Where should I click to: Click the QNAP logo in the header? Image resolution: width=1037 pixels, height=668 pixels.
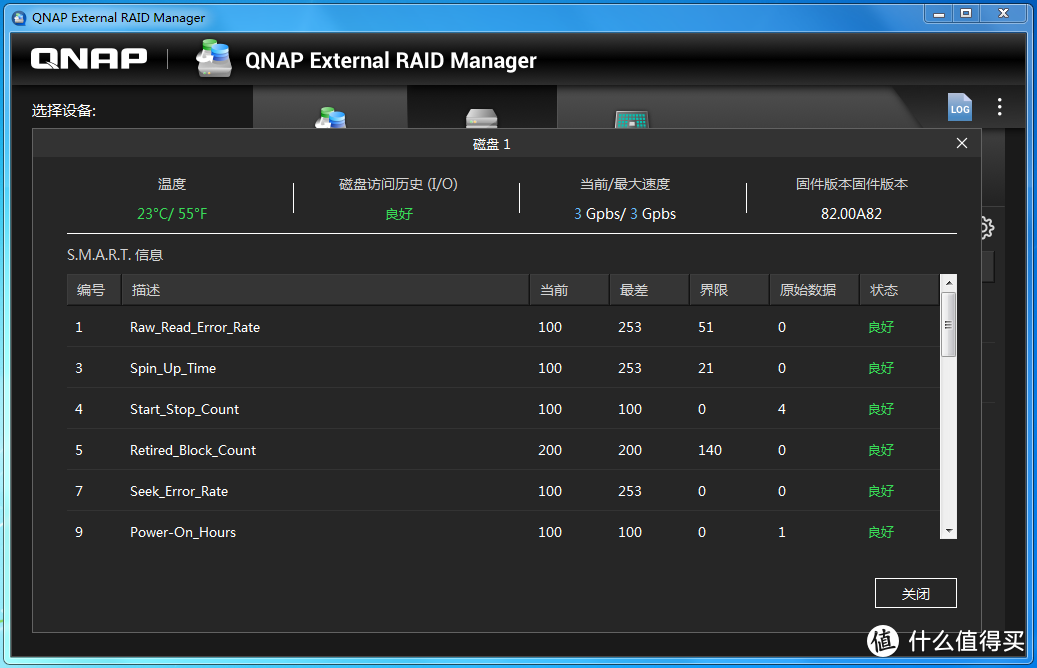pyautogui.click(x=89, y=59)
